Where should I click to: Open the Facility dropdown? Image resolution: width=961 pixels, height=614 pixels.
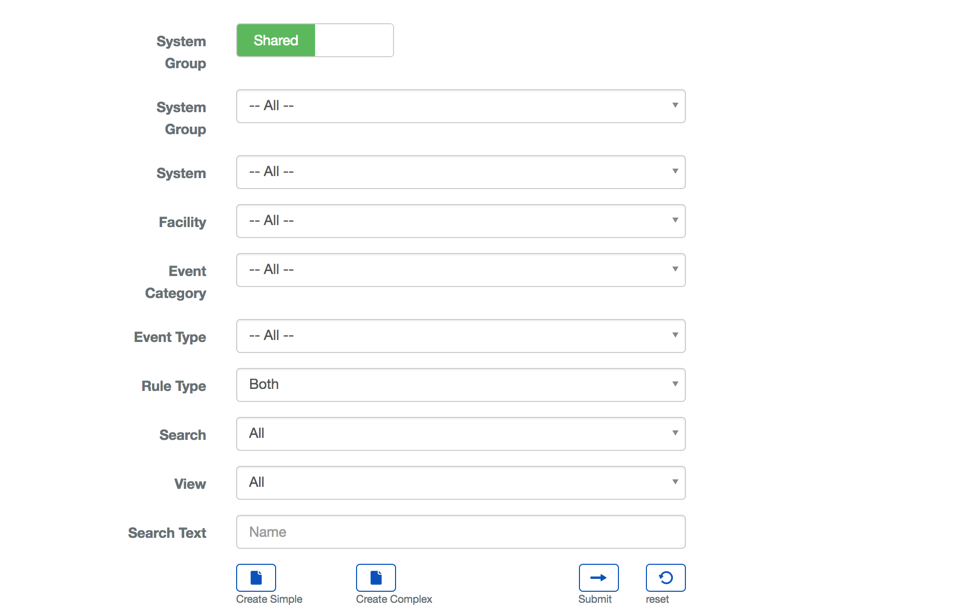pyautogui.click(x=460, y=221)
